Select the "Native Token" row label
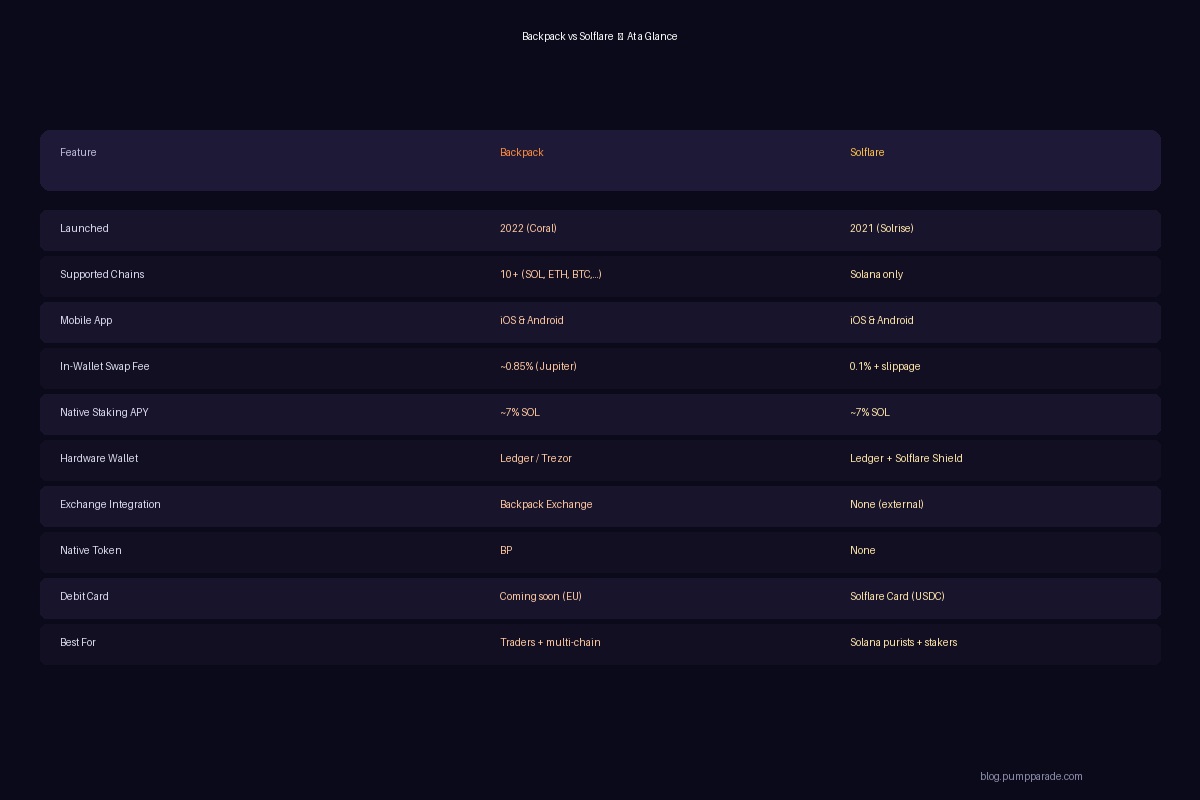The image size is (1200, 800). point(90,550)
